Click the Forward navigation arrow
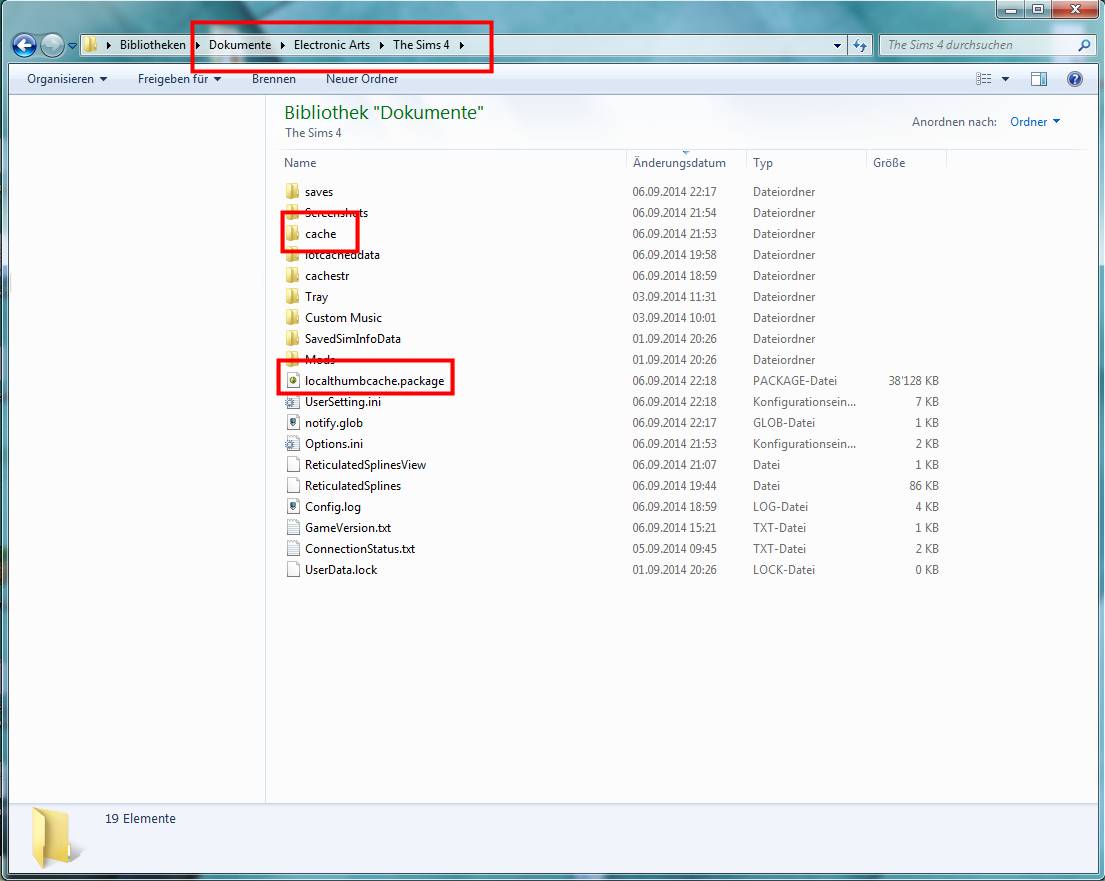This screenshot has width=1105, height=881. (52, 45)
